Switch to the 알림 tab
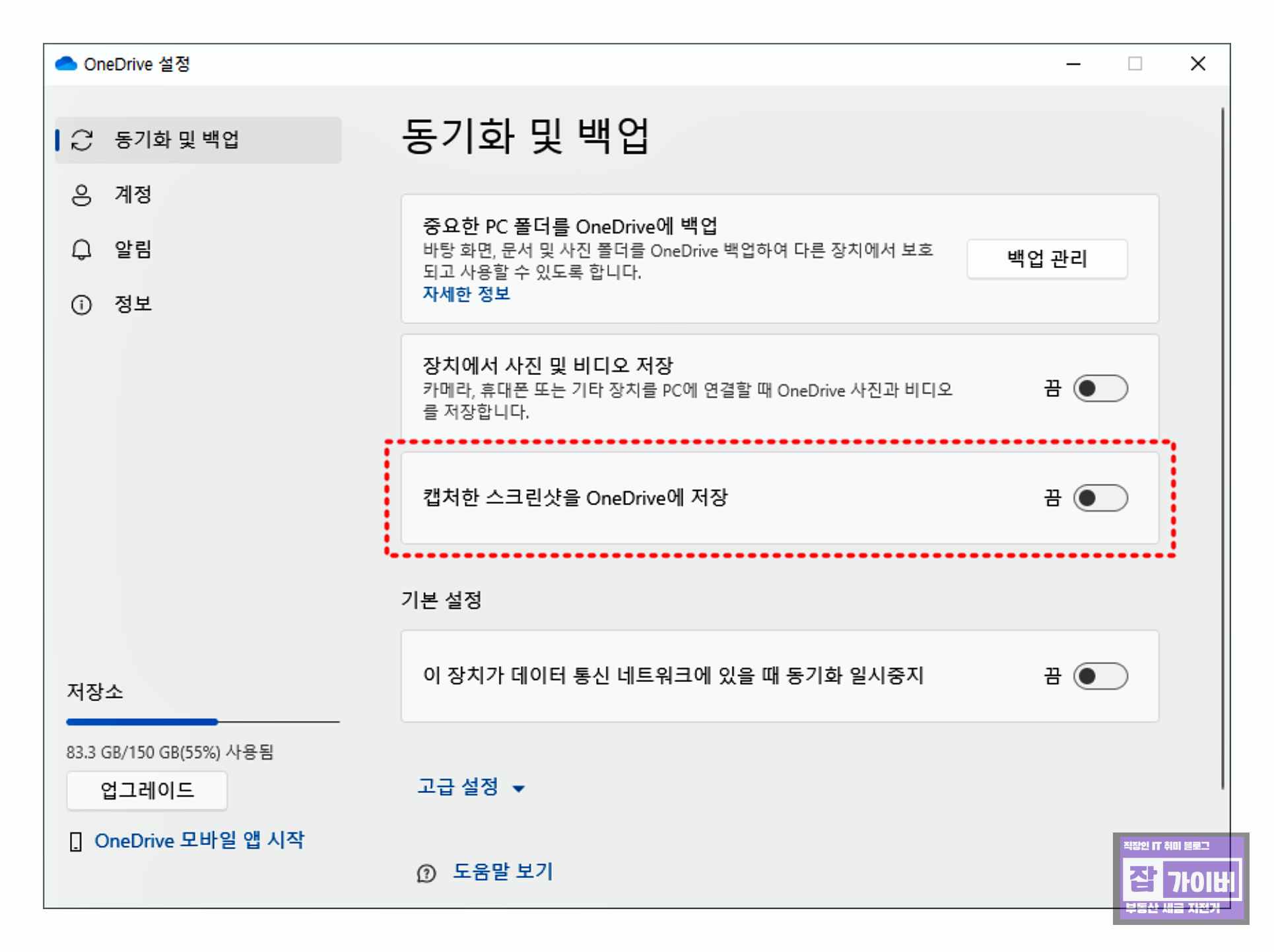The width and height of the screenshot is (1274, 952). coord(133,250)
